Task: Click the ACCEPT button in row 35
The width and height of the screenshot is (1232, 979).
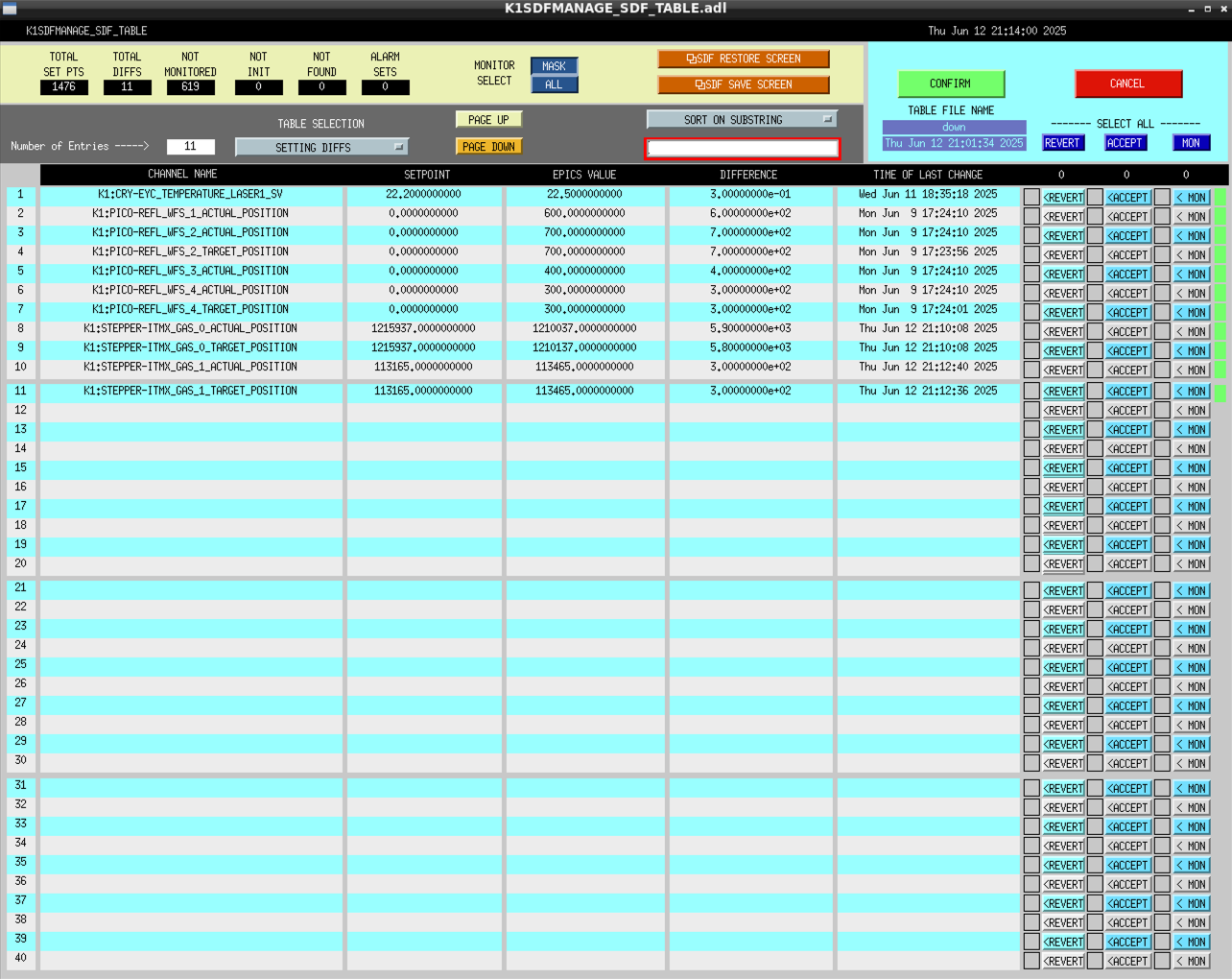Action: 1127,865
